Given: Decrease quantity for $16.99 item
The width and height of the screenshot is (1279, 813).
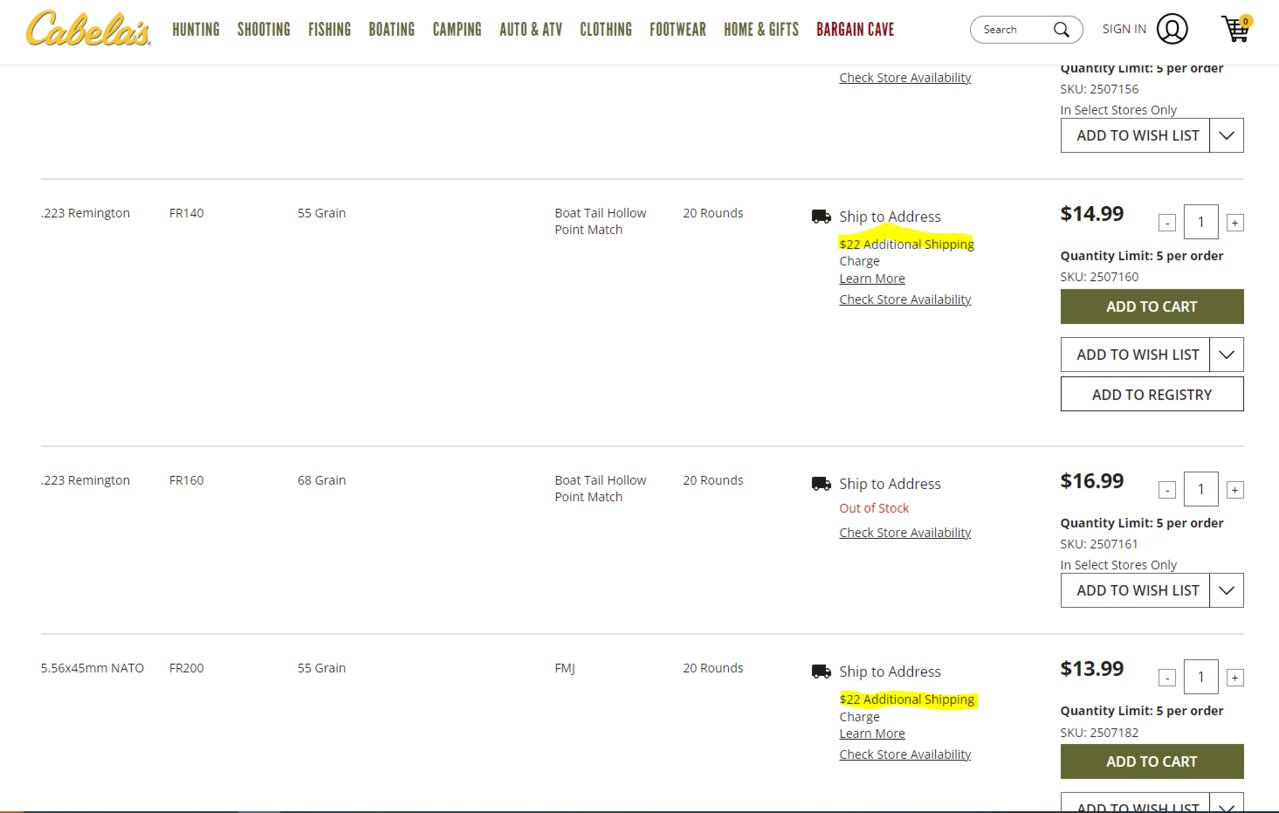Looking at the screenshot, I should click(1167, 489).
